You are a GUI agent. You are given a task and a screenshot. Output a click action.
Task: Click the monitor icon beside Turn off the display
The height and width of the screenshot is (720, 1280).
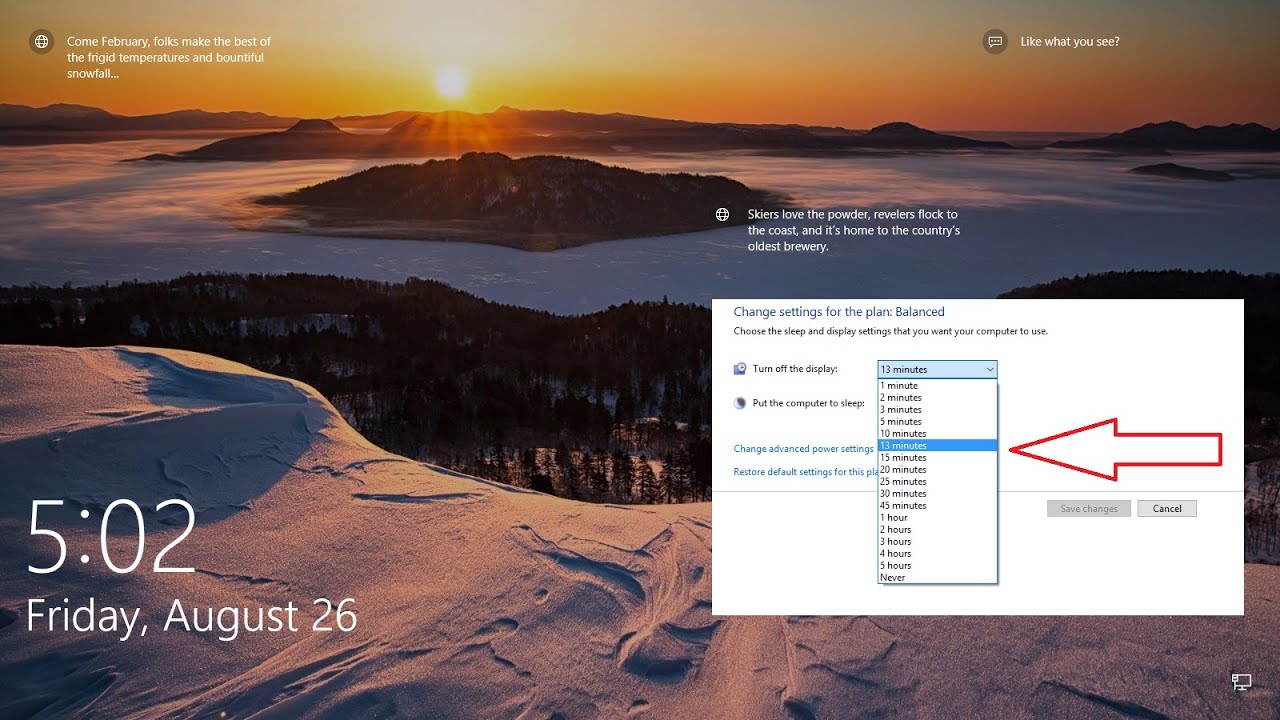coord(740,369)
